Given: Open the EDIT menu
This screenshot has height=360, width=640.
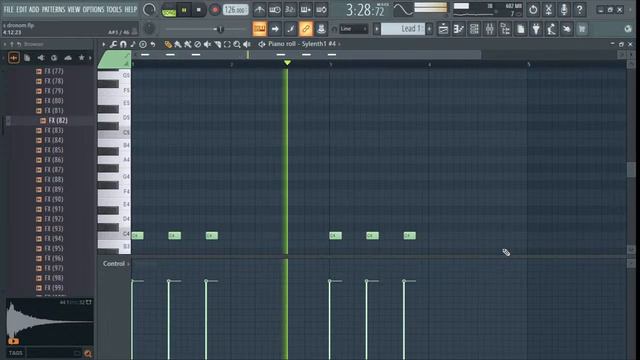Looking at the screenshot, I should tap(22, 9).
